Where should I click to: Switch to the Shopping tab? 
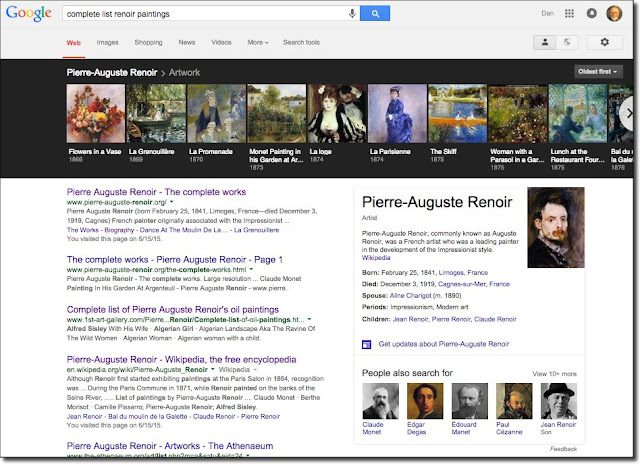pos(149,42)
